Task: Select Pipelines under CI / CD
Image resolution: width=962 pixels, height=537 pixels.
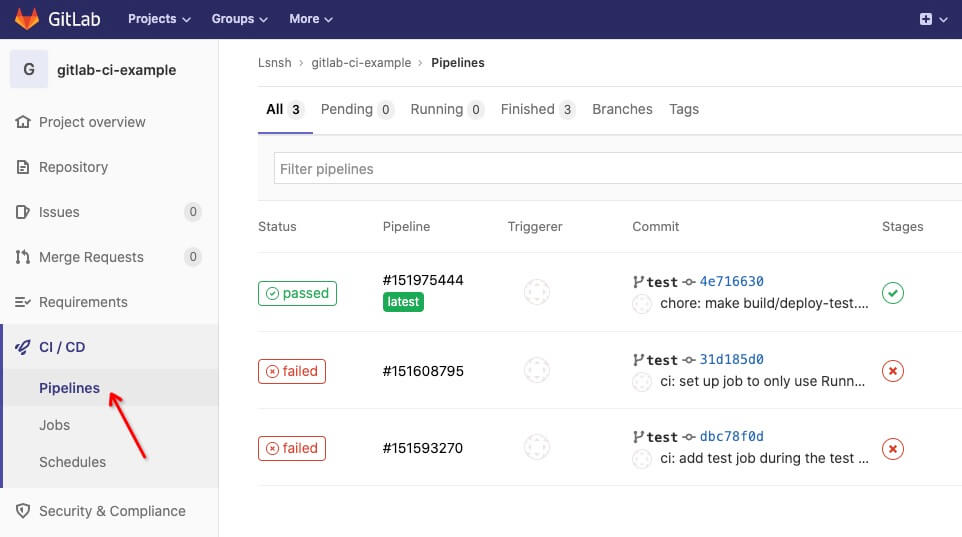Action: pyautogui.click(x=69, y=388)
